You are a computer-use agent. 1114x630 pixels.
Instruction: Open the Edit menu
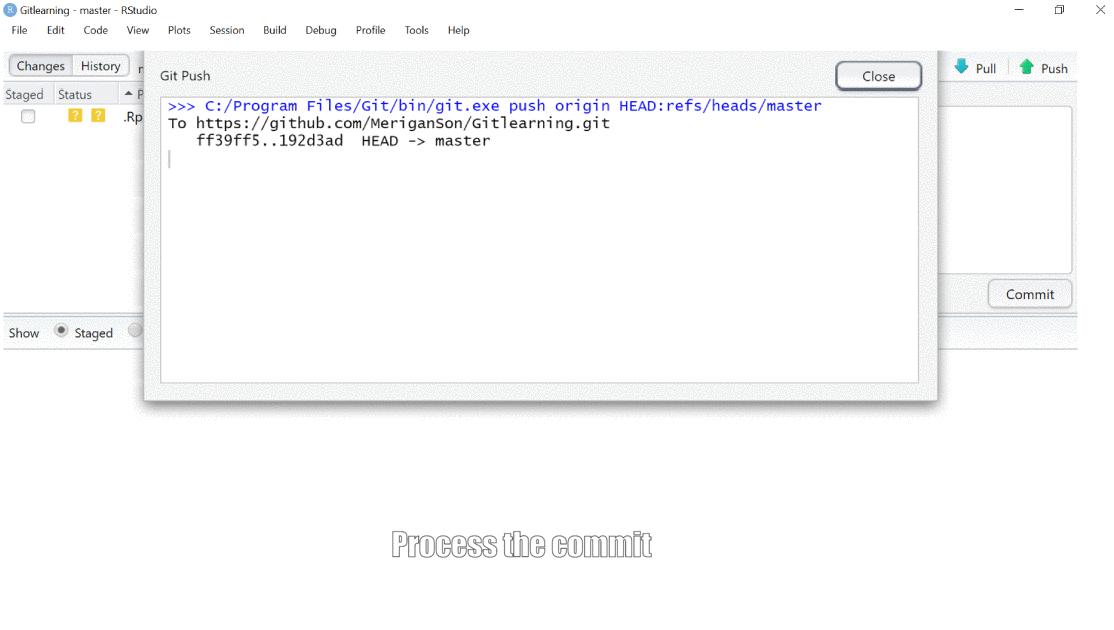point(55,30)
